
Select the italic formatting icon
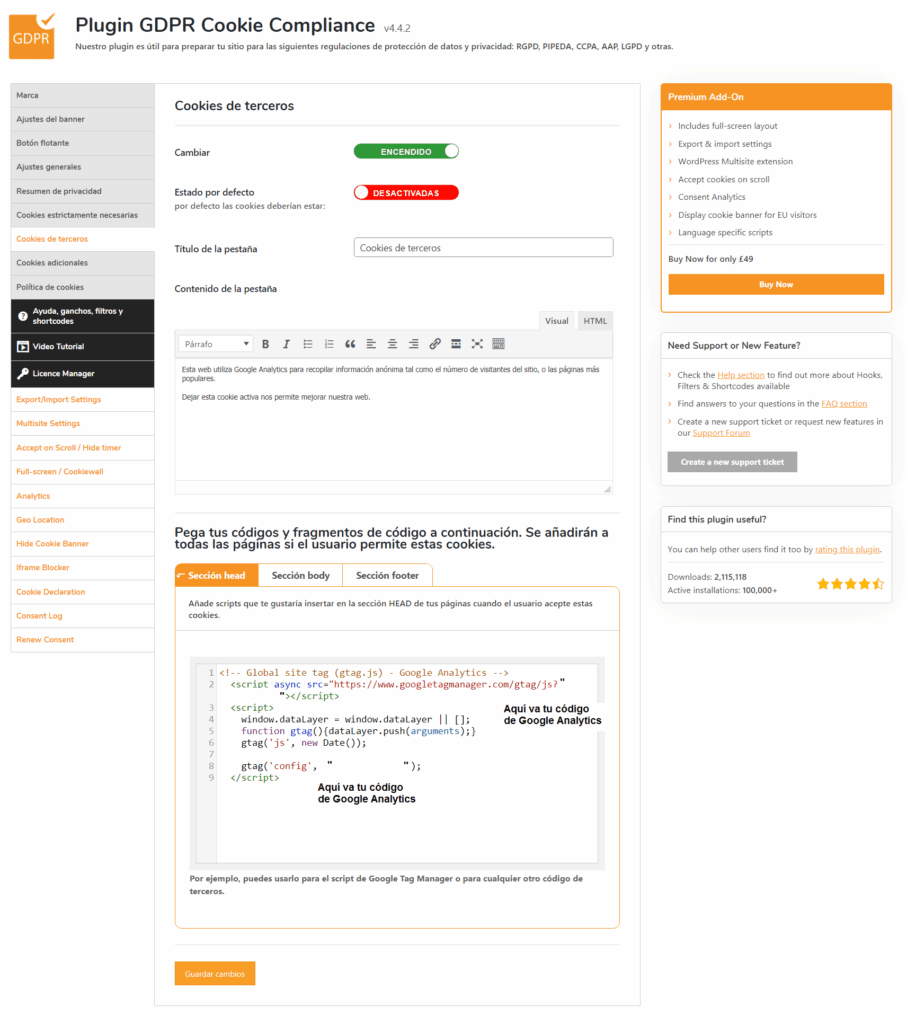coord(287,344)
